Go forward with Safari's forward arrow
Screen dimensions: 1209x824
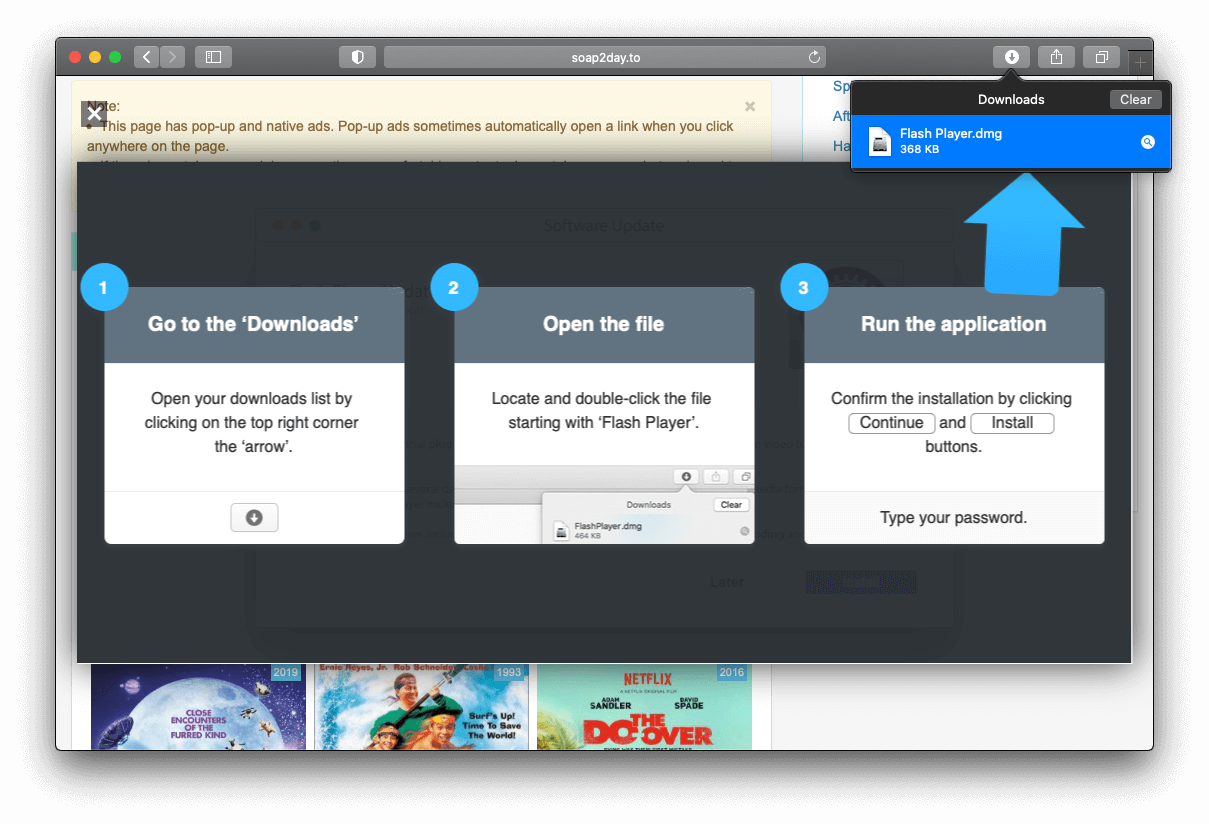[173, 57]
